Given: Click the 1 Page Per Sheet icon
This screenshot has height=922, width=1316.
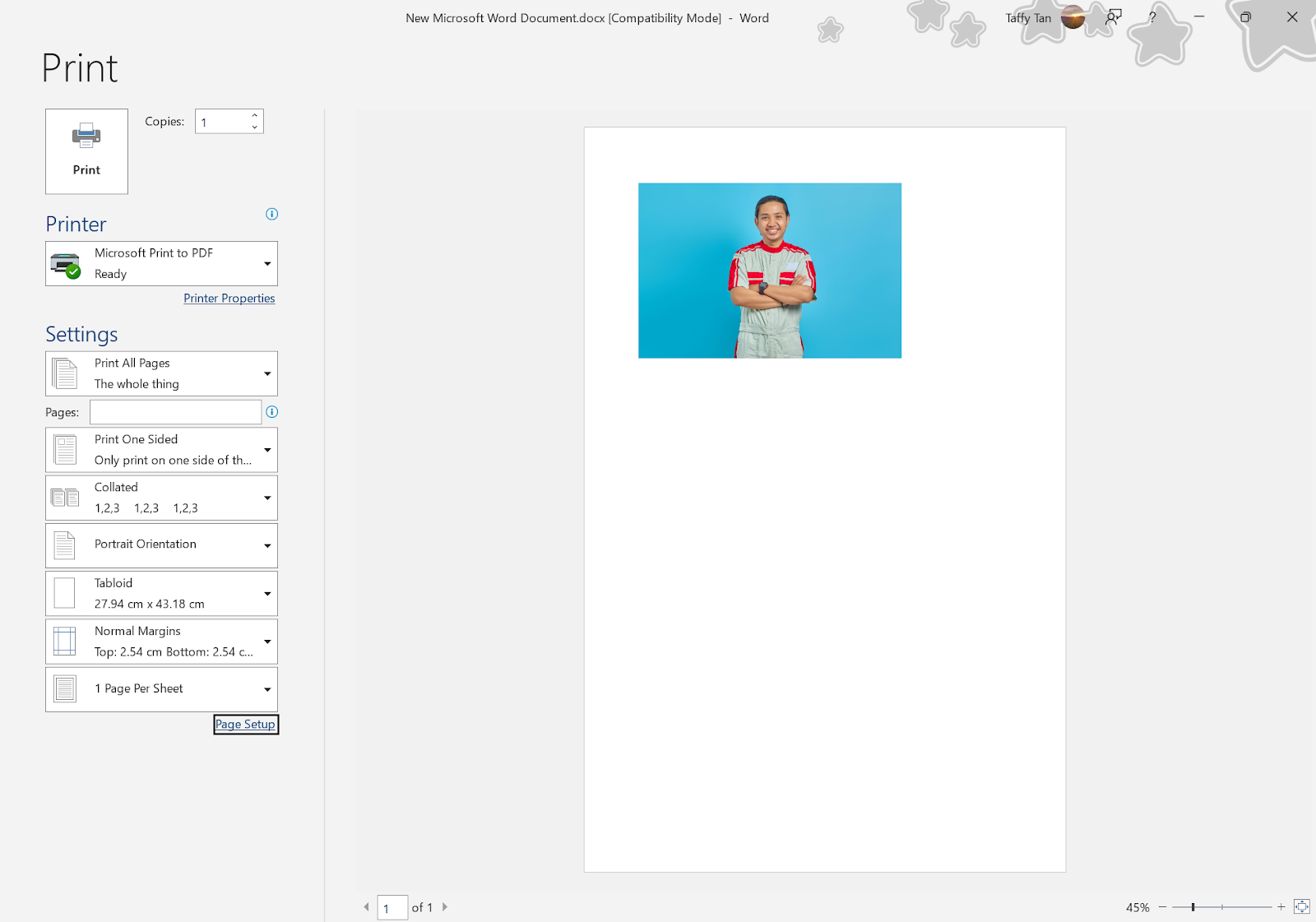Looking at the screenshot, I should [65, 689].
